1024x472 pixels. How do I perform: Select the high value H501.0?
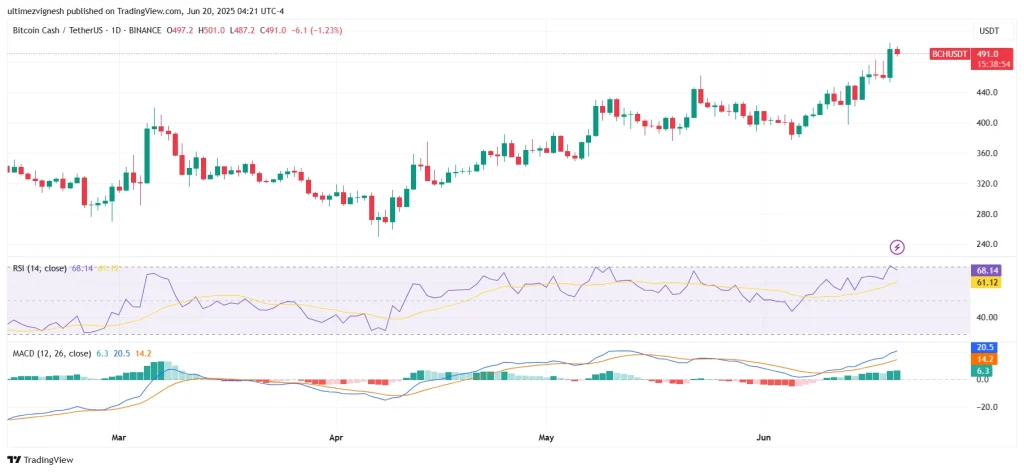click(212, 30)
